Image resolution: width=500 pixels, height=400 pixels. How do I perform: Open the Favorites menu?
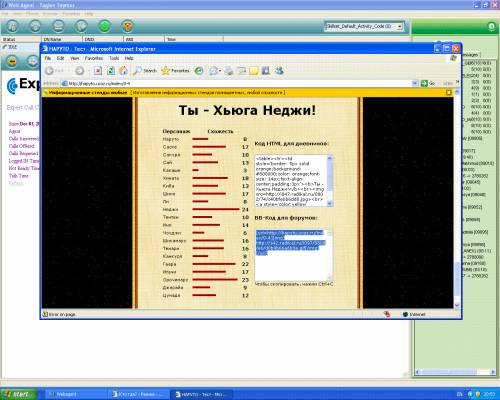click(94, 58)
